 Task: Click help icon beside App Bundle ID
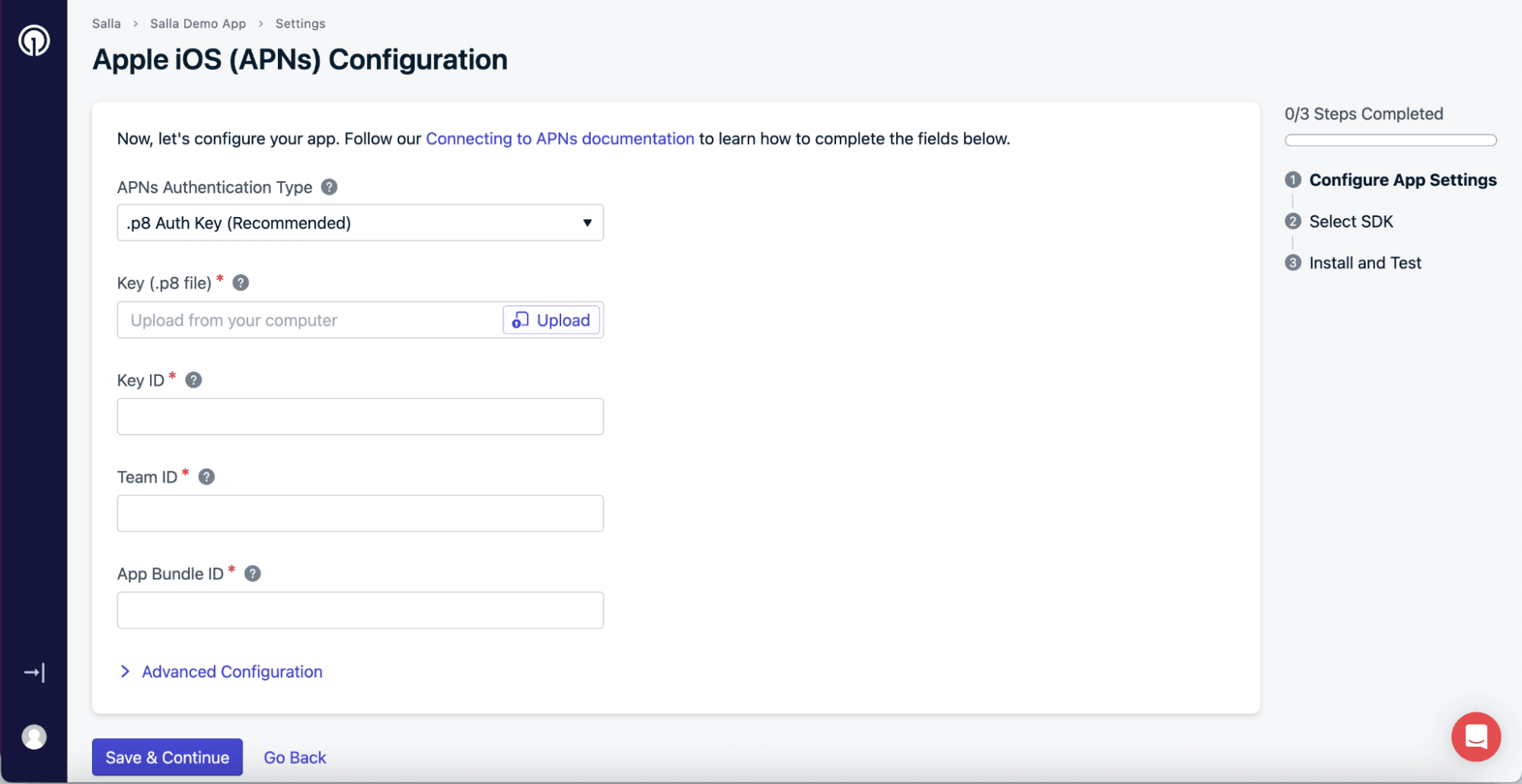click(x=253, y=574)
